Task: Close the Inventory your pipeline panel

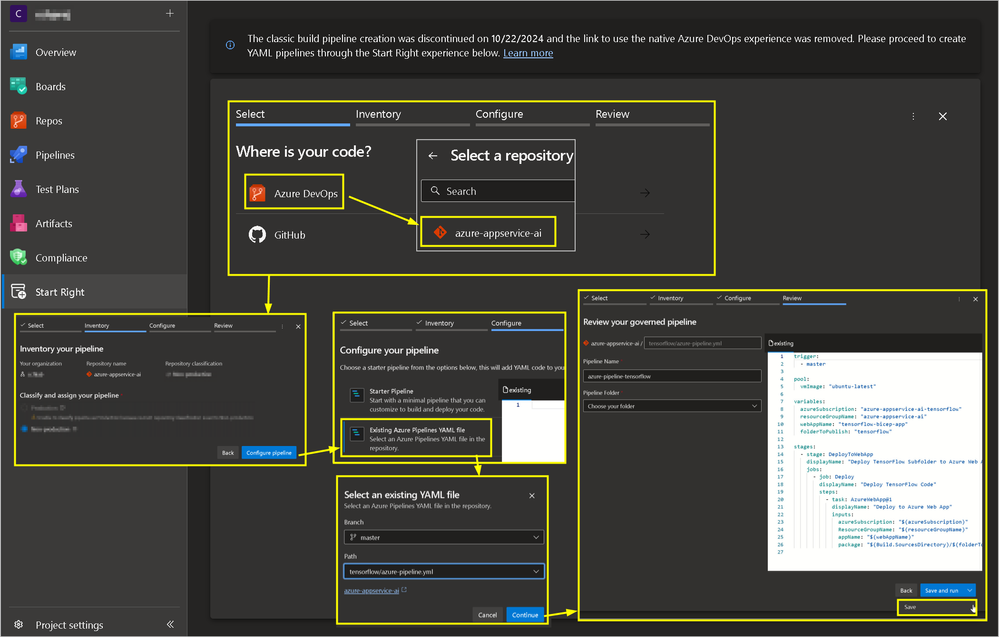Action: (x=298, y=327)
